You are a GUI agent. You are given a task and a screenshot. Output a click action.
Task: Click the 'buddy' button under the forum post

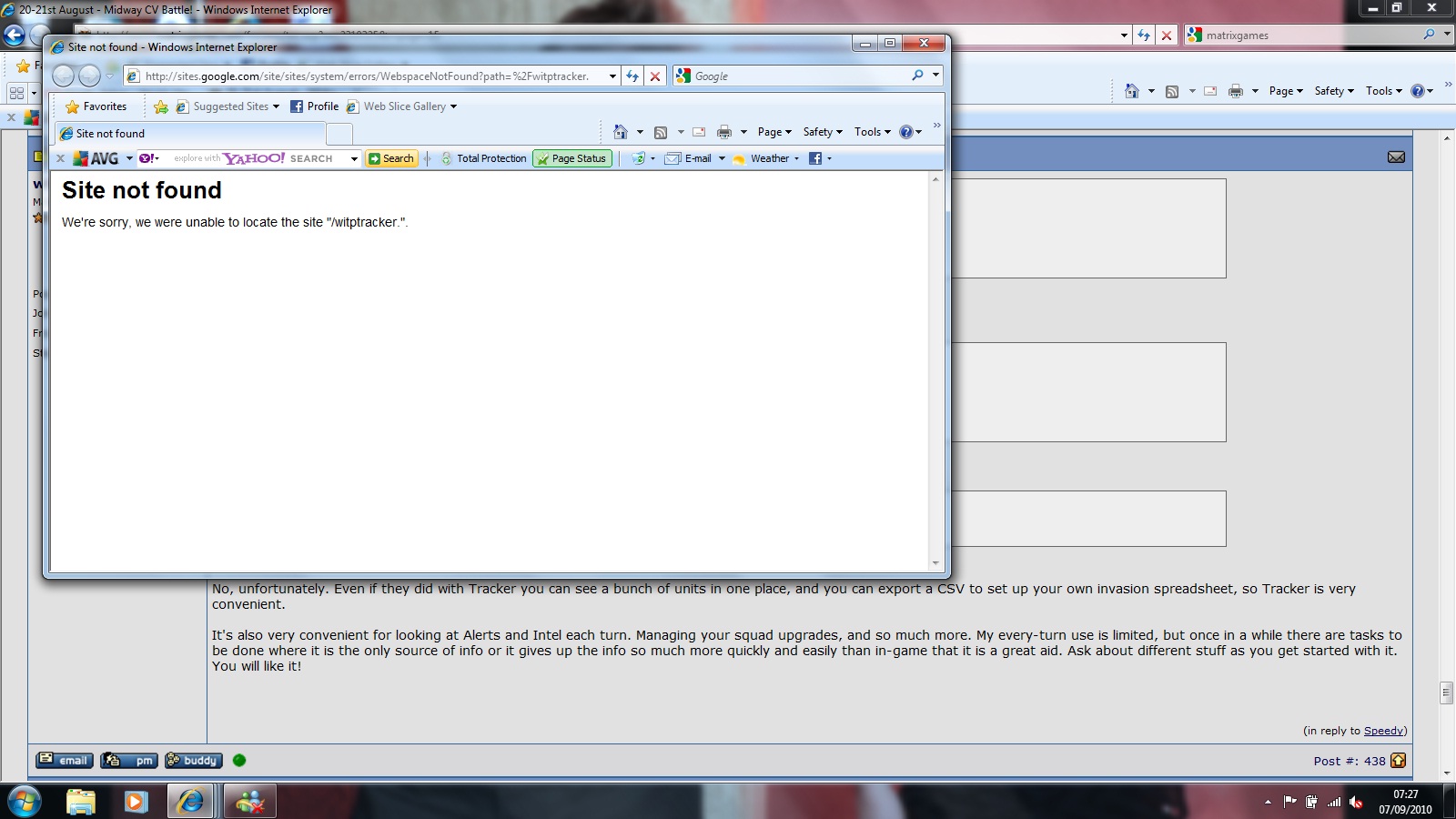tap(194, 760)
